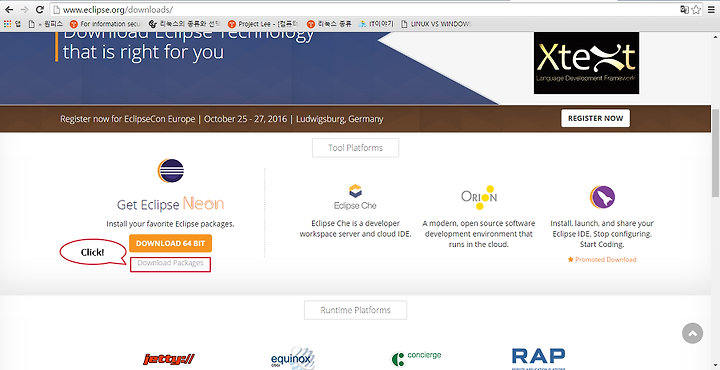720x370 pixels.
Task: Select the Tool Platforms section label
Action: point(355,148)
